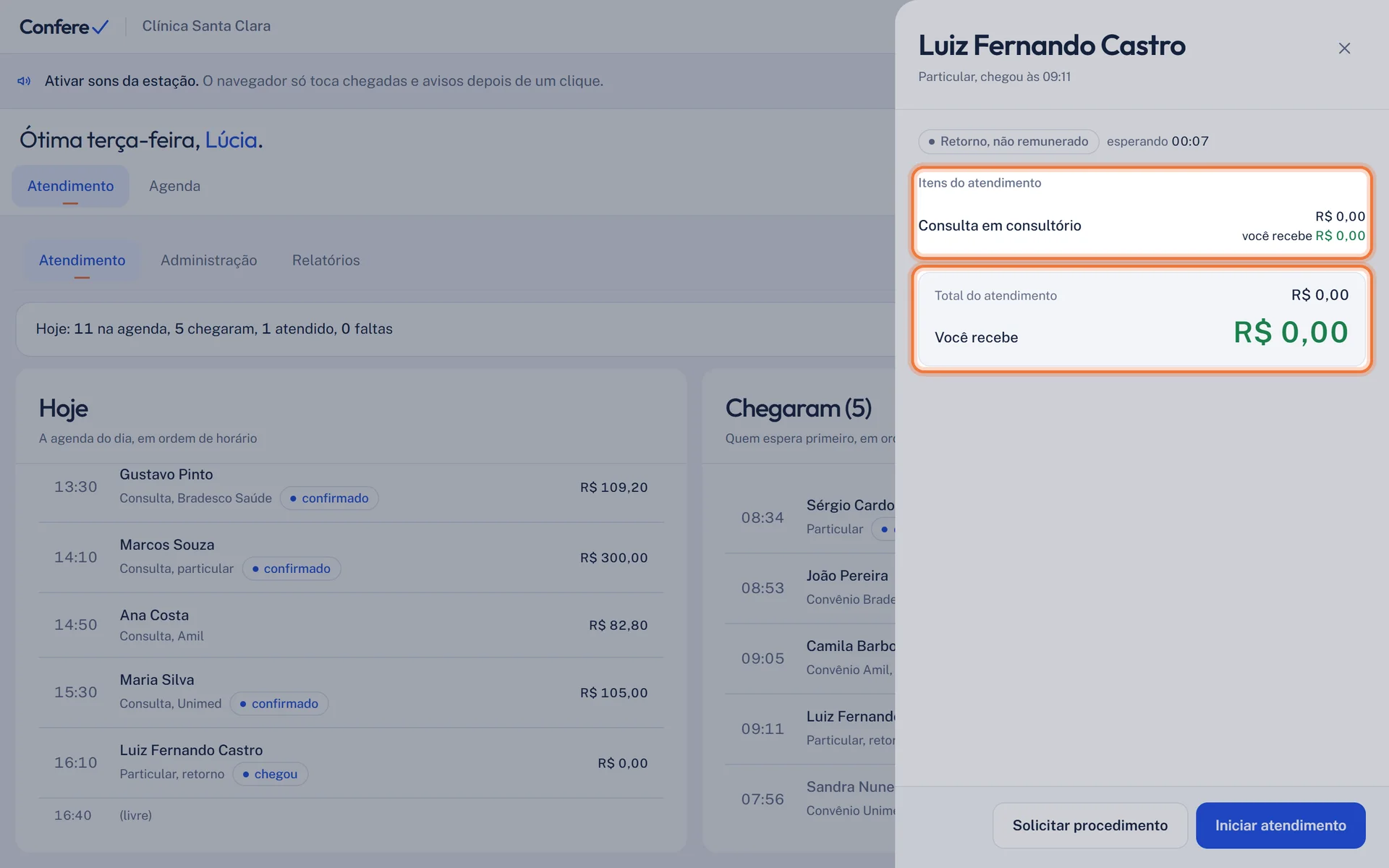The width and height of the screenshot is (1389, 868).
Task: Click the Retorno, não remunerado tag
Action: click(1008, 142)
